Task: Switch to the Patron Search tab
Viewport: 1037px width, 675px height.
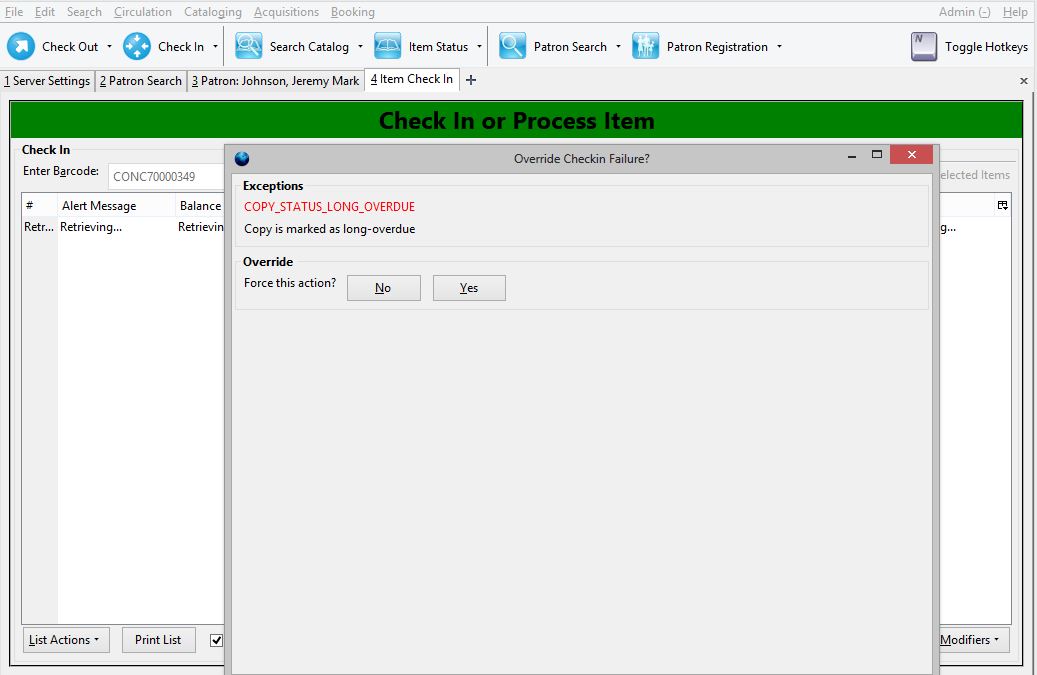Action: pos(141,81)
